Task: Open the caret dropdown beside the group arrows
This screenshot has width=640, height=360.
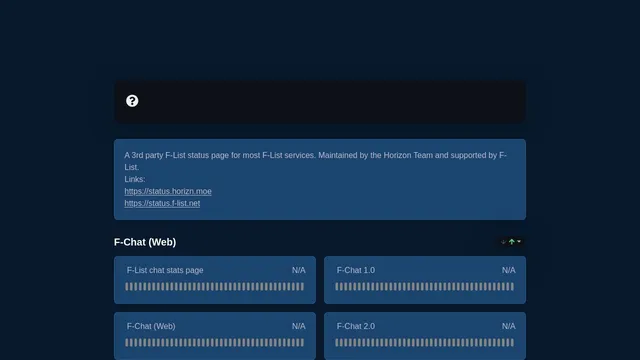Action: 519,242
